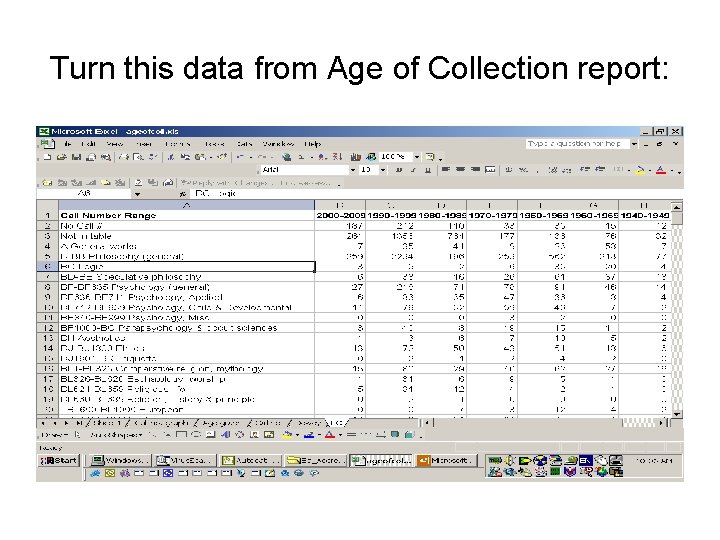The width and height of the screenshot is (720, 540).
Task: Expand the Name Box dropdown arrow
Action: pyautogui.click(x=137, y=194)
